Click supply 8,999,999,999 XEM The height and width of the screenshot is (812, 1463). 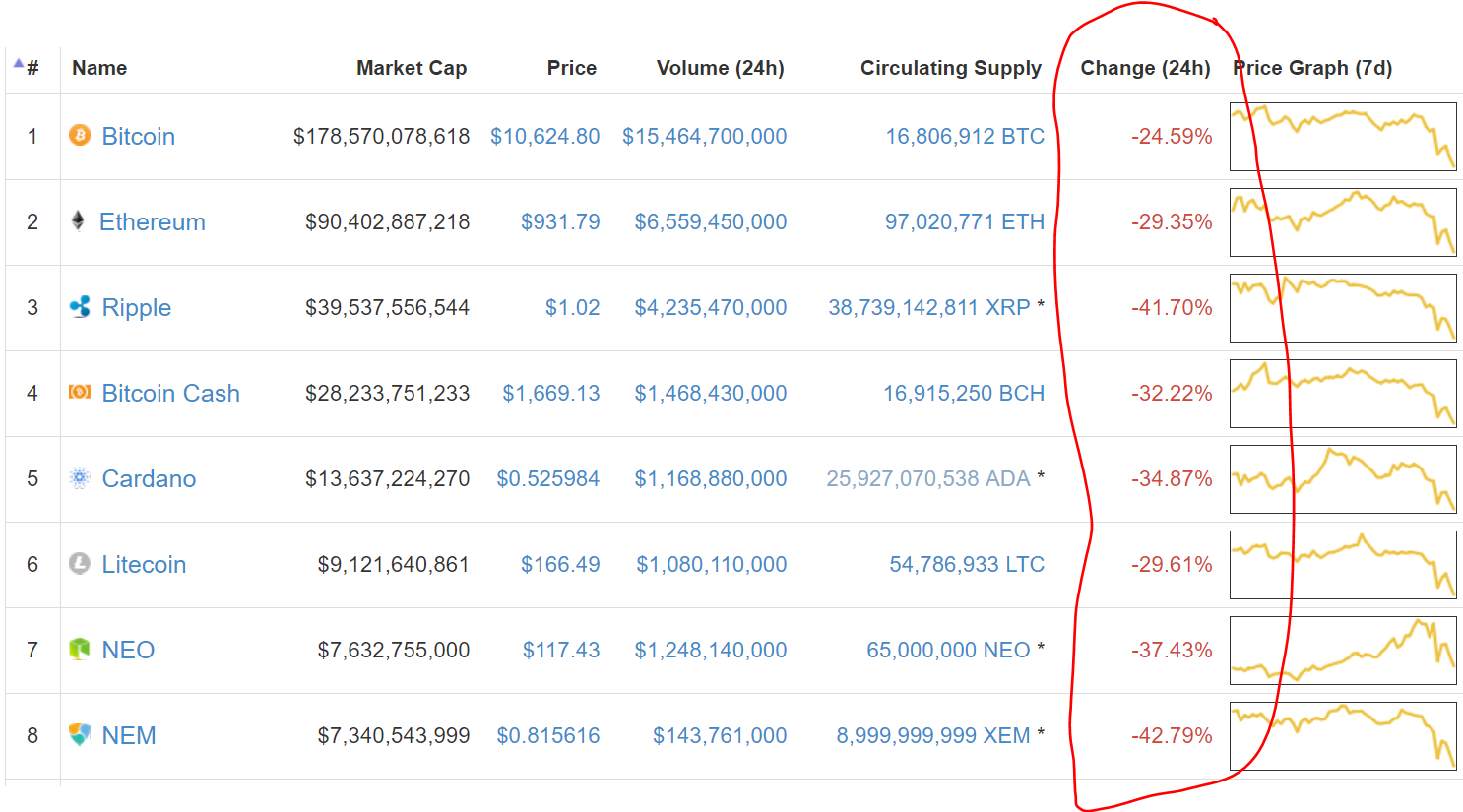coord(933,736)
